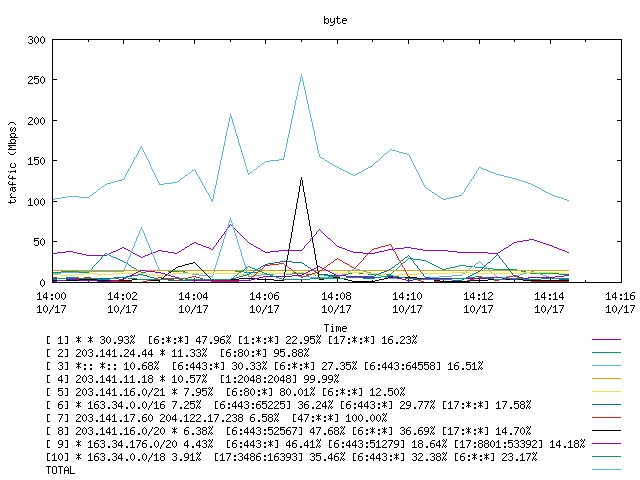
Task: Click light blue line swatch for TOTAL
Action: (x=606, y=470)
